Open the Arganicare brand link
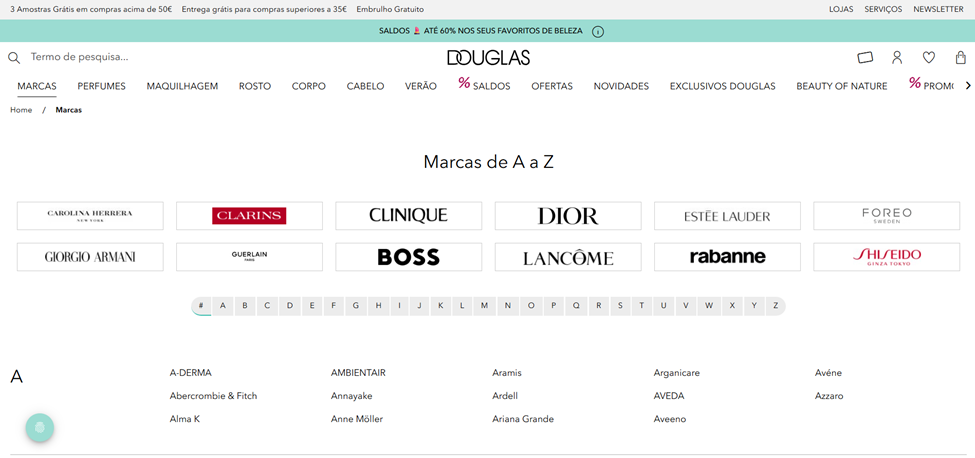The height and width of the screenshot is (458, 975). click(677, 373)
